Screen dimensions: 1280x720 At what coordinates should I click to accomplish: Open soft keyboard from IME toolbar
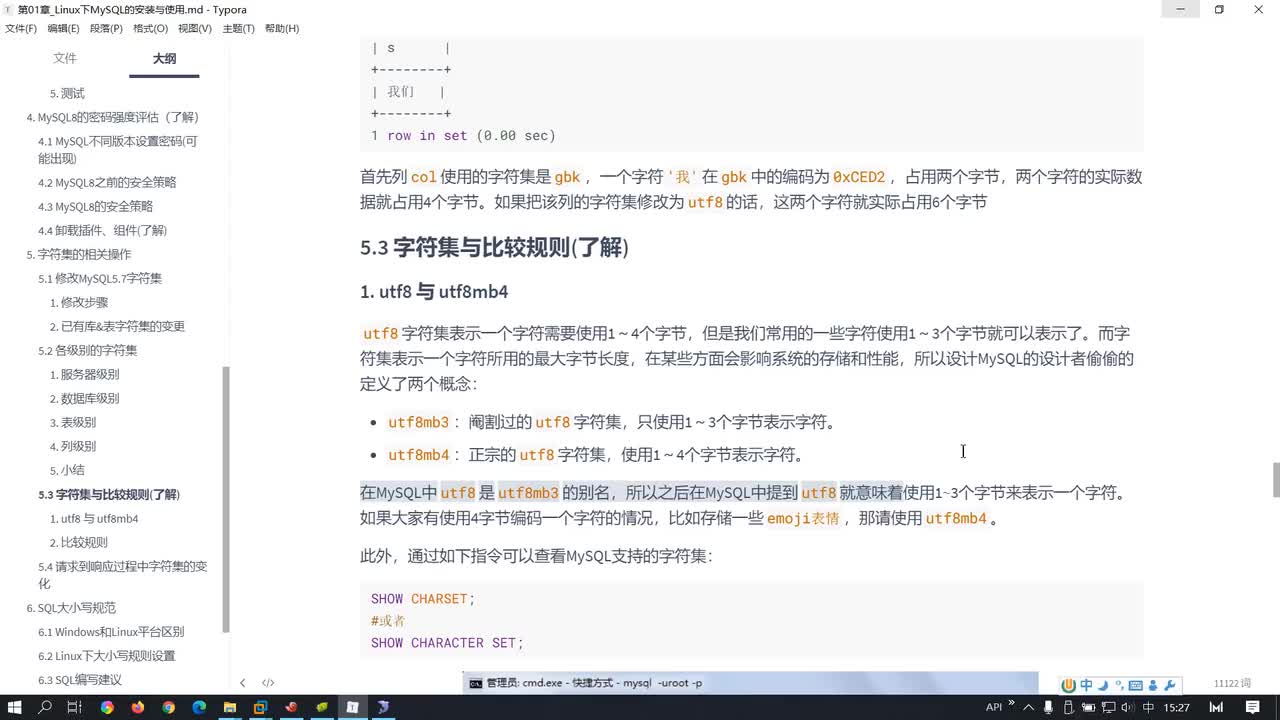[x=1135, y=685]
